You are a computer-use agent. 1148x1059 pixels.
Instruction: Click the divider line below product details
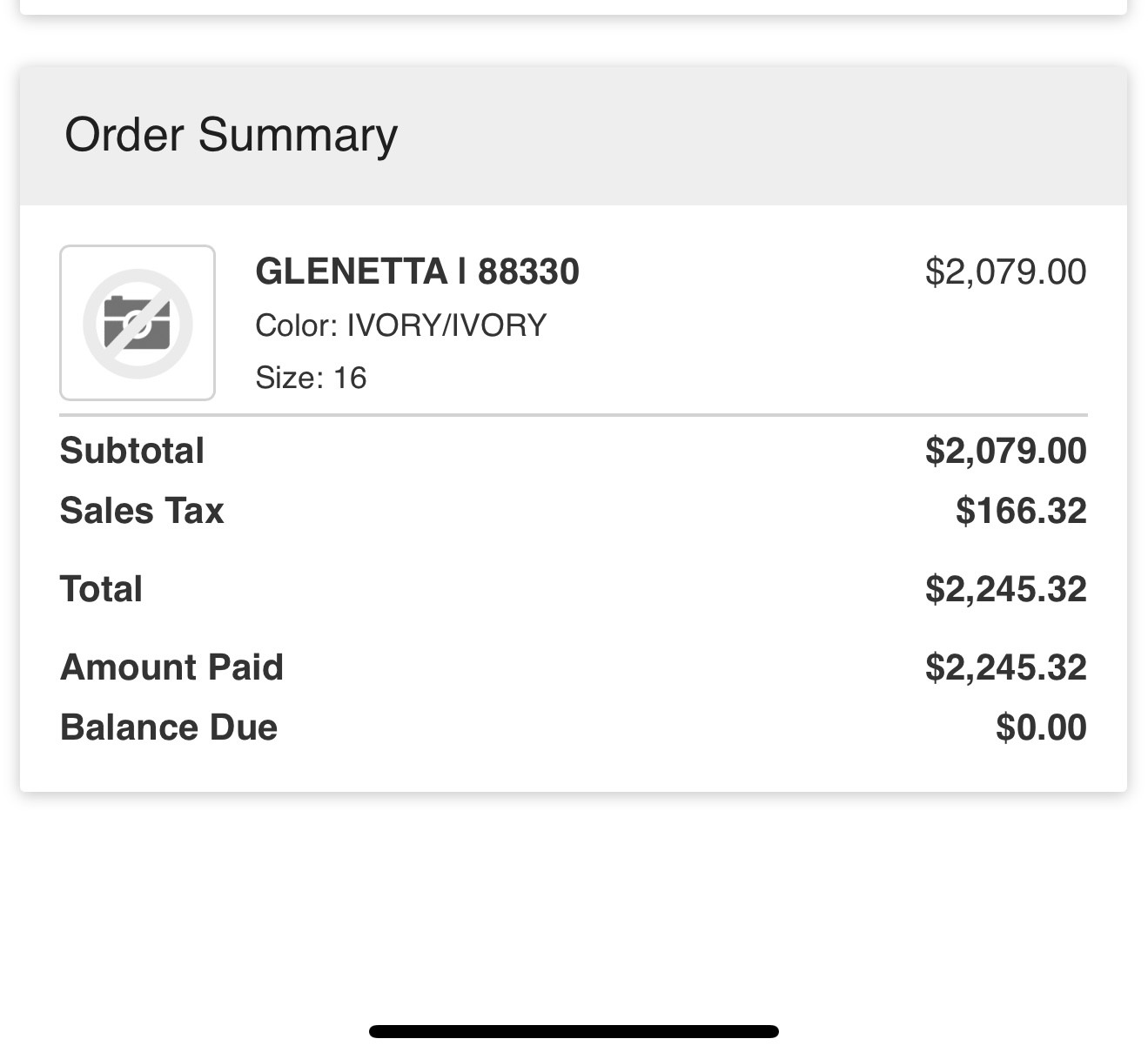click(574, 416)
